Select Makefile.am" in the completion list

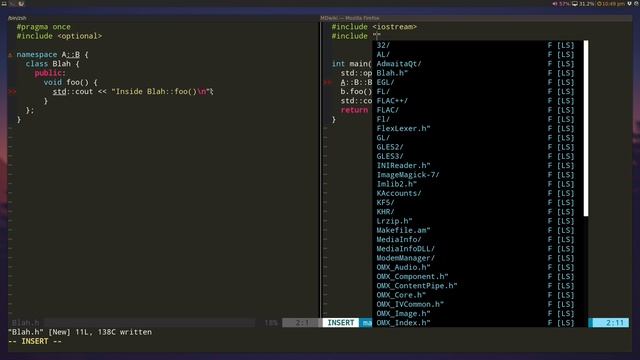(x=478, y=230)
